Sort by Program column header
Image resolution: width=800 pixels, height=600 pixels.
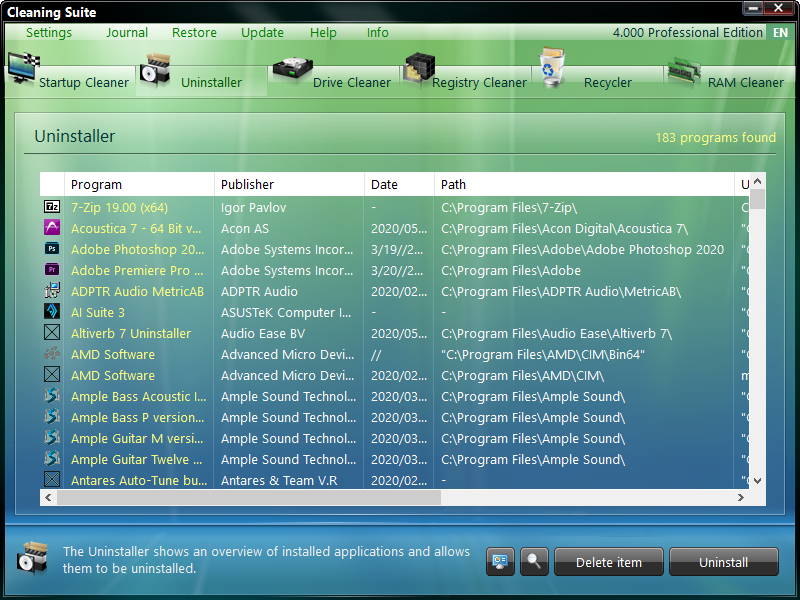click(x=139, y=184)
